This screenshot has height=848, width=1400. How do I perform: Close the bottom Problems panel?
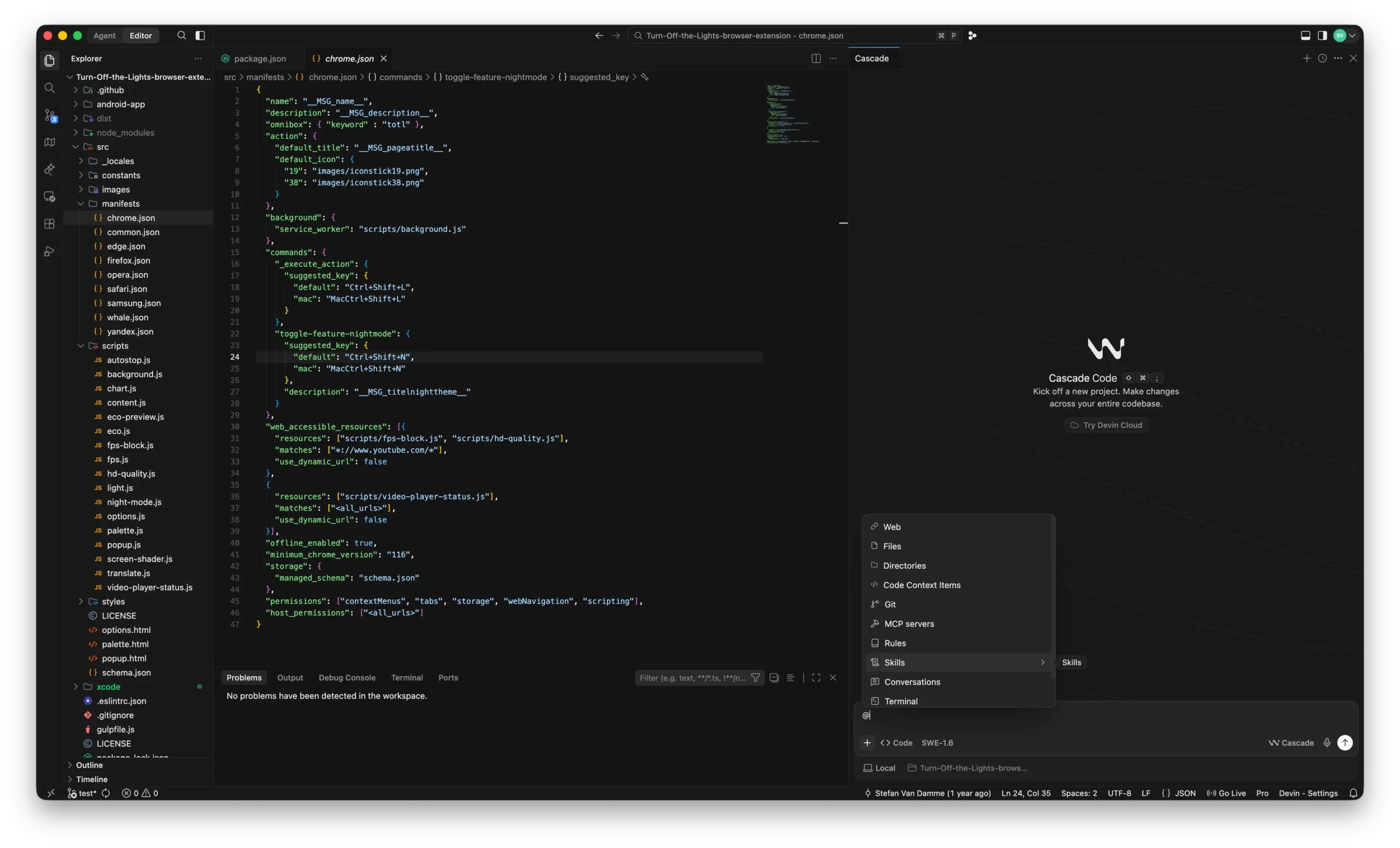point(833,677)
